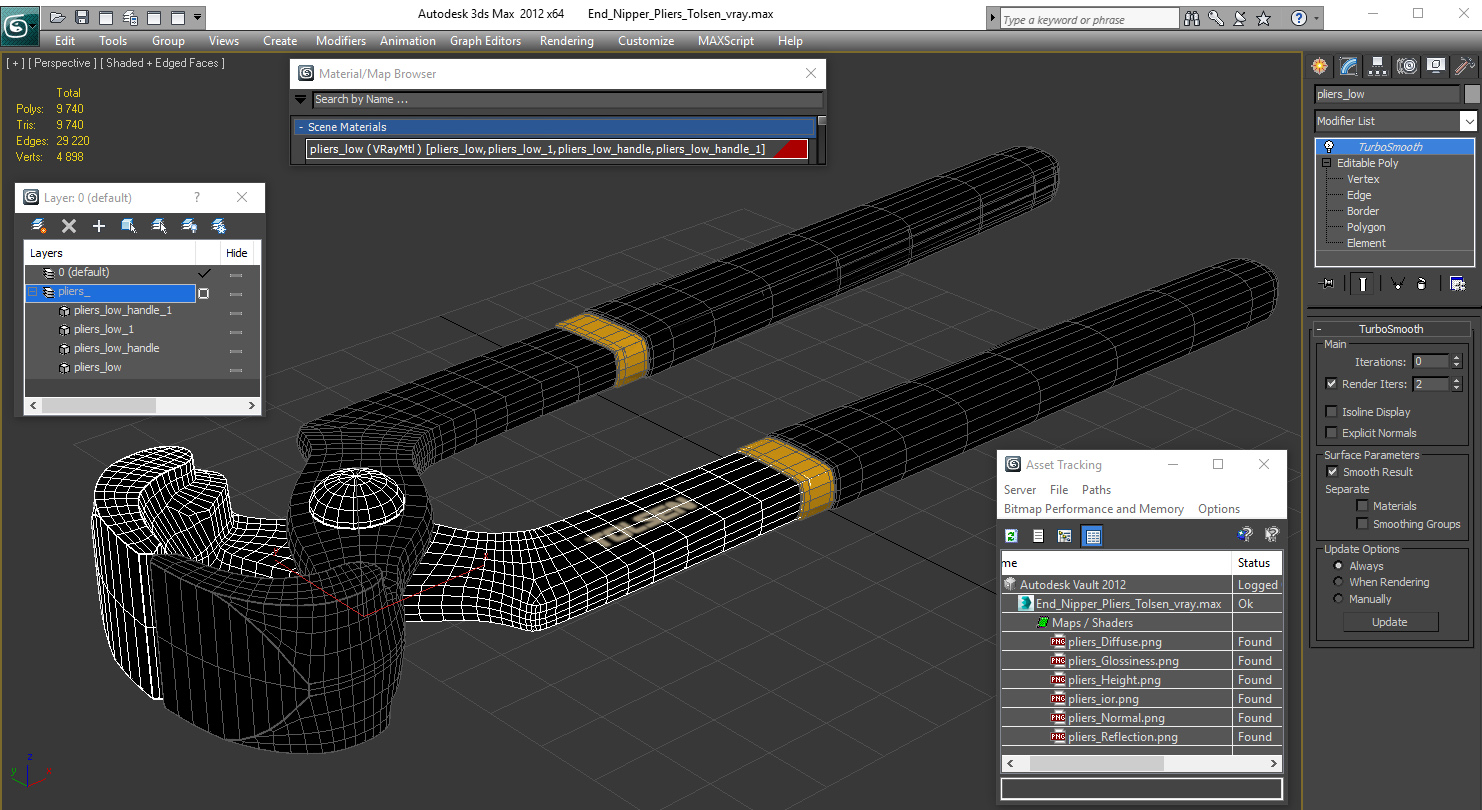This screenshot has height=810, width=1482.
Task: Enable Separate by Materials checkbox
Action: (1362, 506)
